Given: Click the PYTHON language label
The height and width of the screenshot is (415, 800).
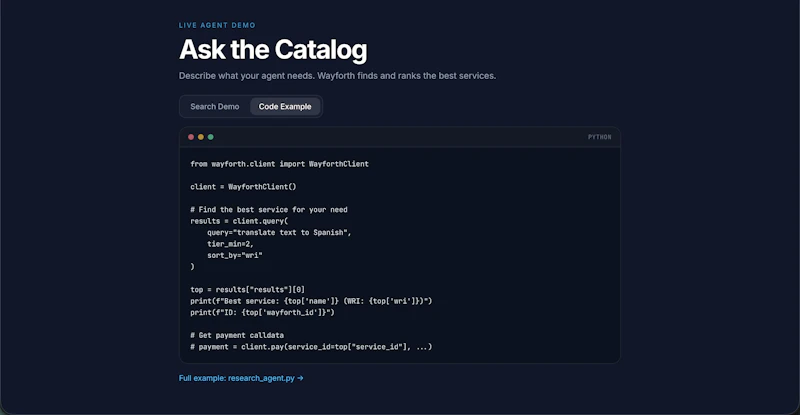Looking at the screenshot, I should click(599, 137).
